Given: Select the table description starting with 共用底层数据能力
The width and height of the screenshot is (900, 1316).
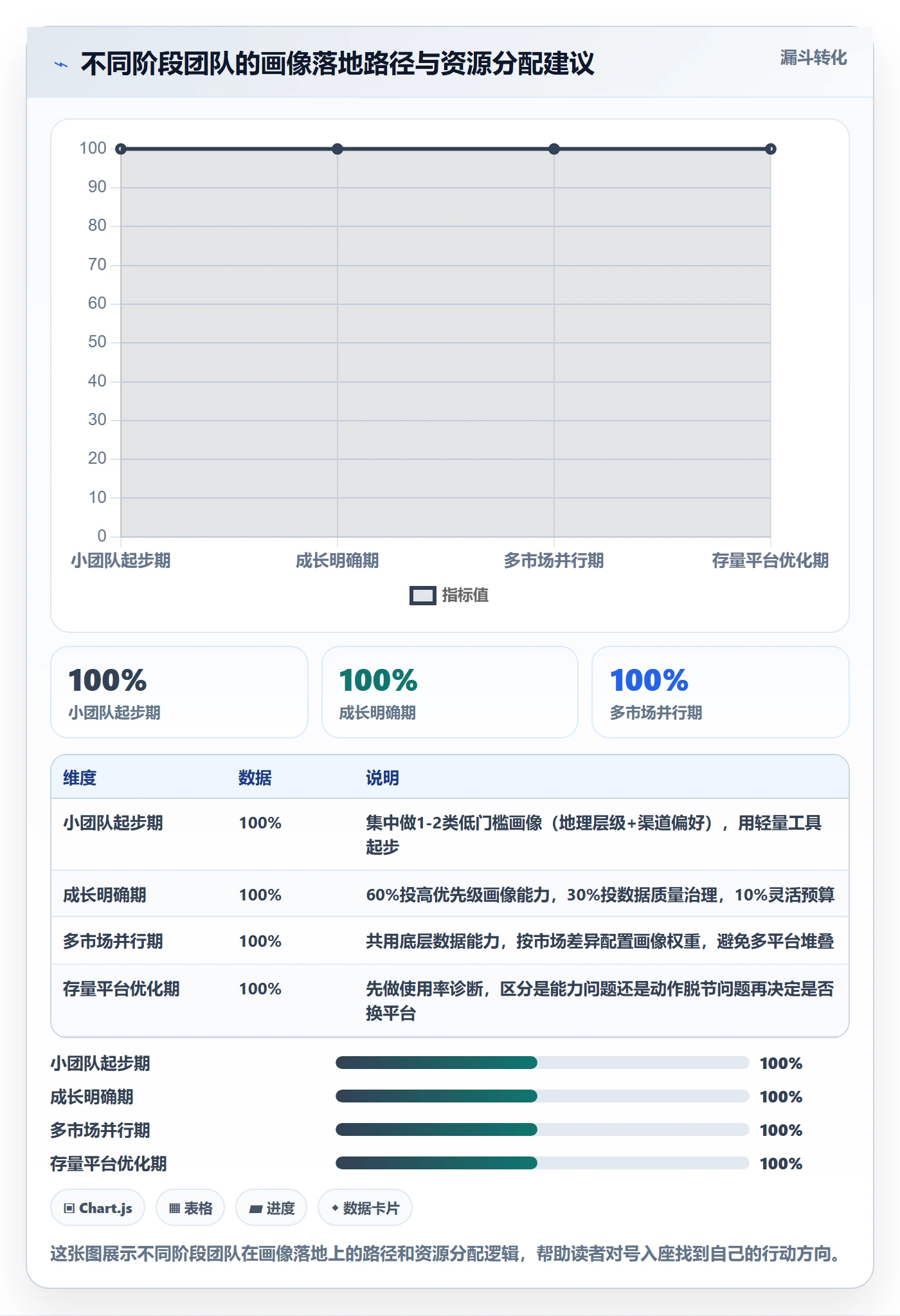Looking at the screenshot, I should click(x=600, y=941).
